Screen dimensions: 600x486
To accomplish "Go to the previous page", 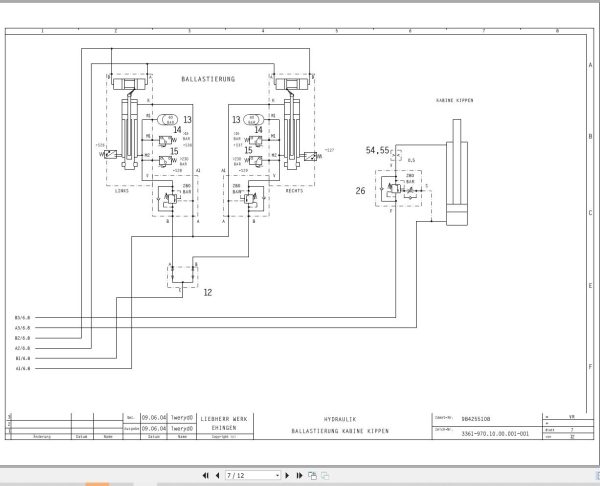I will pyautogui.click(x=217, y=475).
